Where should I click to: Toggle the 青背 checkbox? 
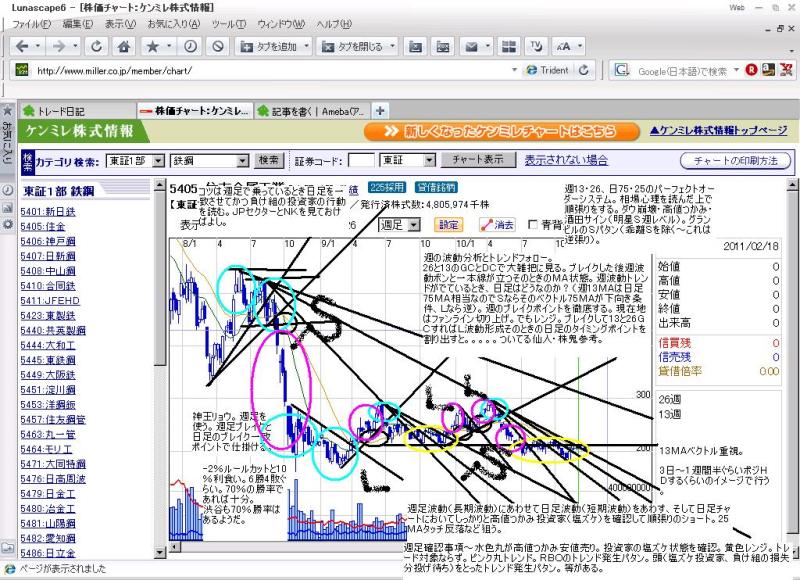(533, 224)
